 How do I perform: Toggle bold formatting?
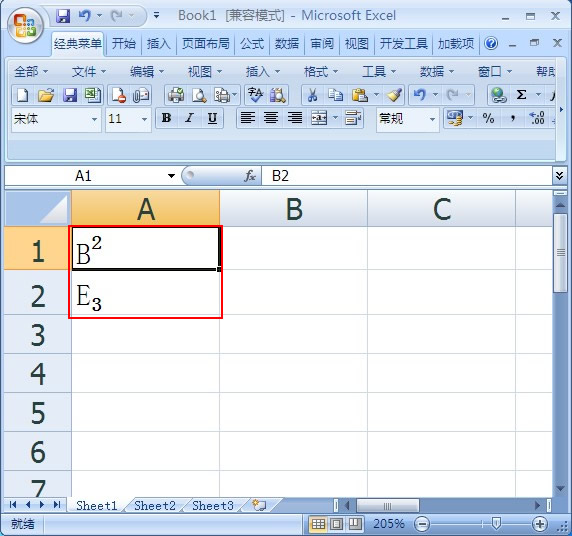(166, 118)
